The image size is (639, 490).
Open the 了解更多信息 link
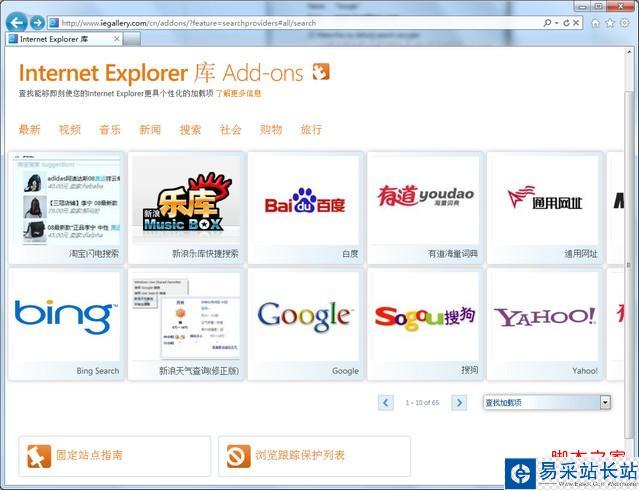pyautogui.click(x=238, y=93)
